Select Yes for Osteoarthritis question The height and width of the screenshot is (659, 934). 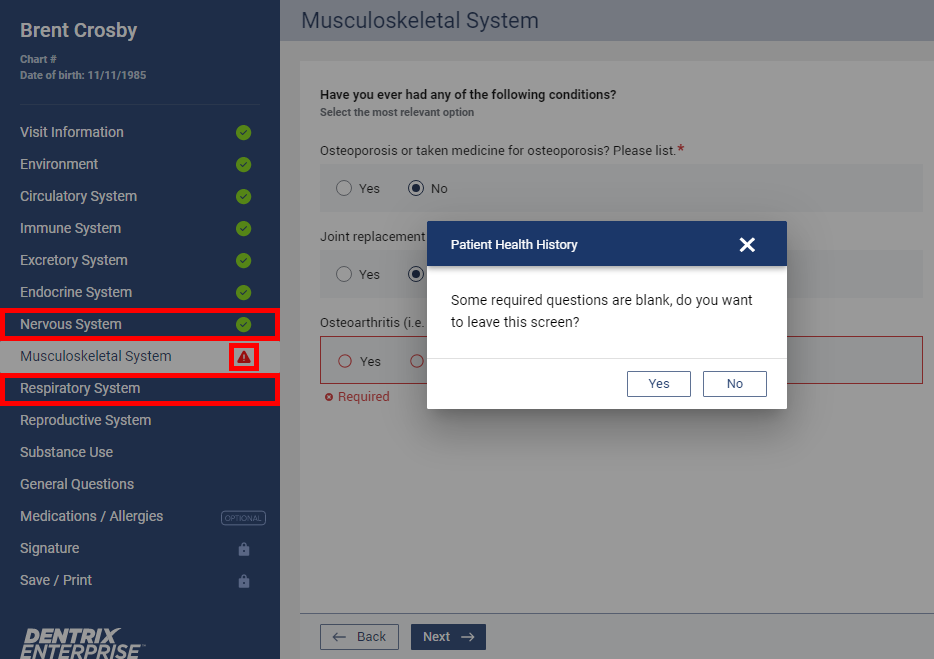pyautogui.click(x=346, y=361)
